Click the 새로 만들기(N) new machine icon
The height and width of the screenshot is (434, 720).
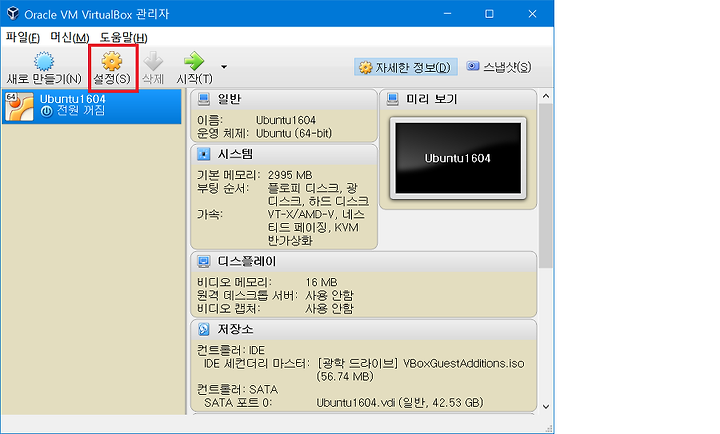44,61
